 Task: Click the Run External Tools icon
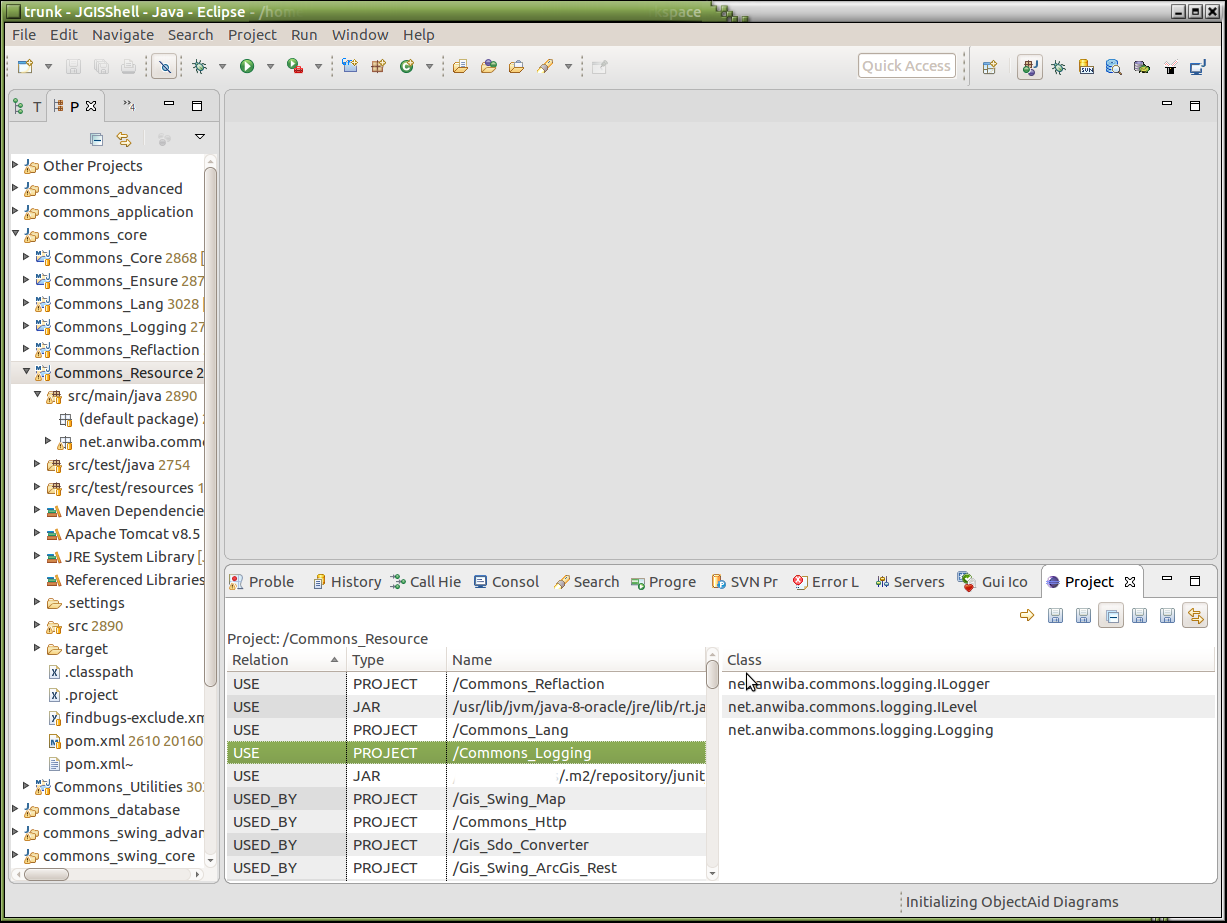(295, 66)
